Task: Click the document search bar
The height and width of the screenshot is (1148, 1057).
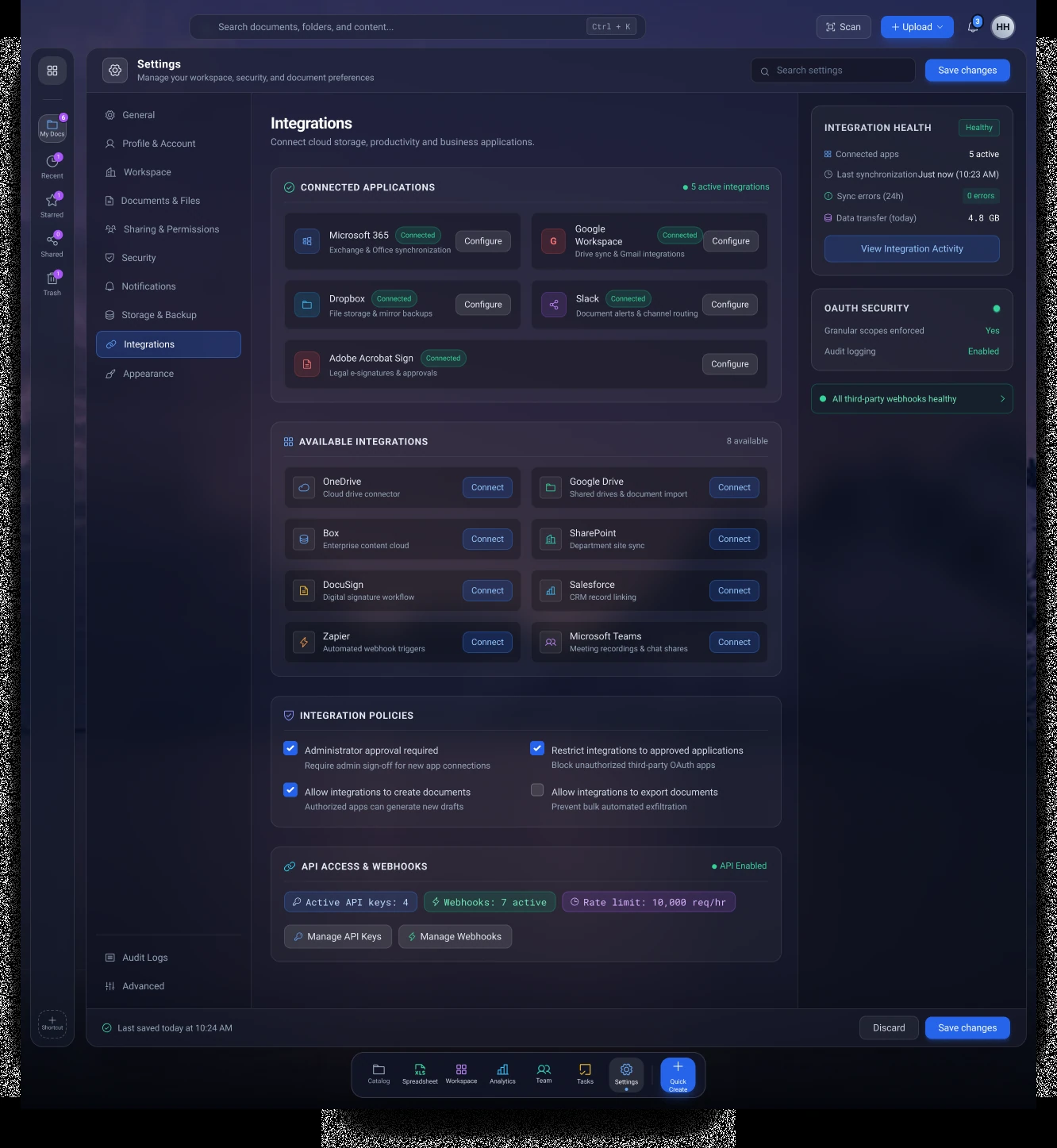Action: coord(417,27)
